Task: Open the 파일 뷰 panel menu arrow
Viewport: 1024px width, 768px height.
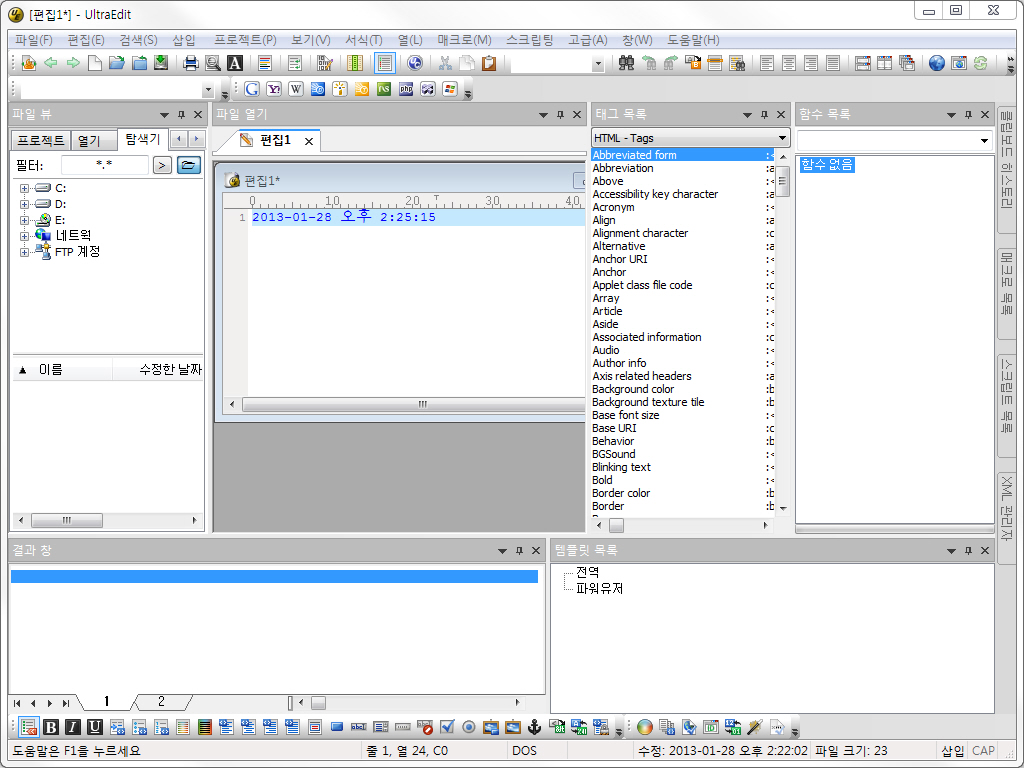Action: (164, 115)
